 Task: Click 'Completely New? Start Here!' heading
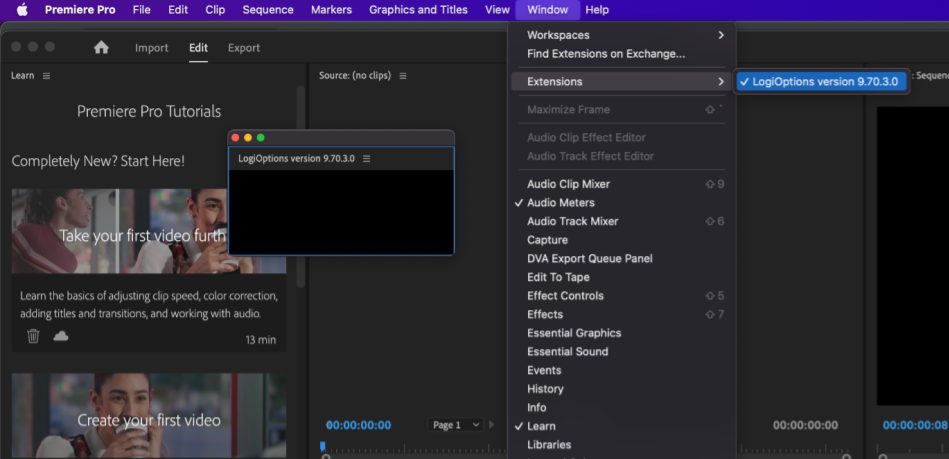(x=98, y=162)
